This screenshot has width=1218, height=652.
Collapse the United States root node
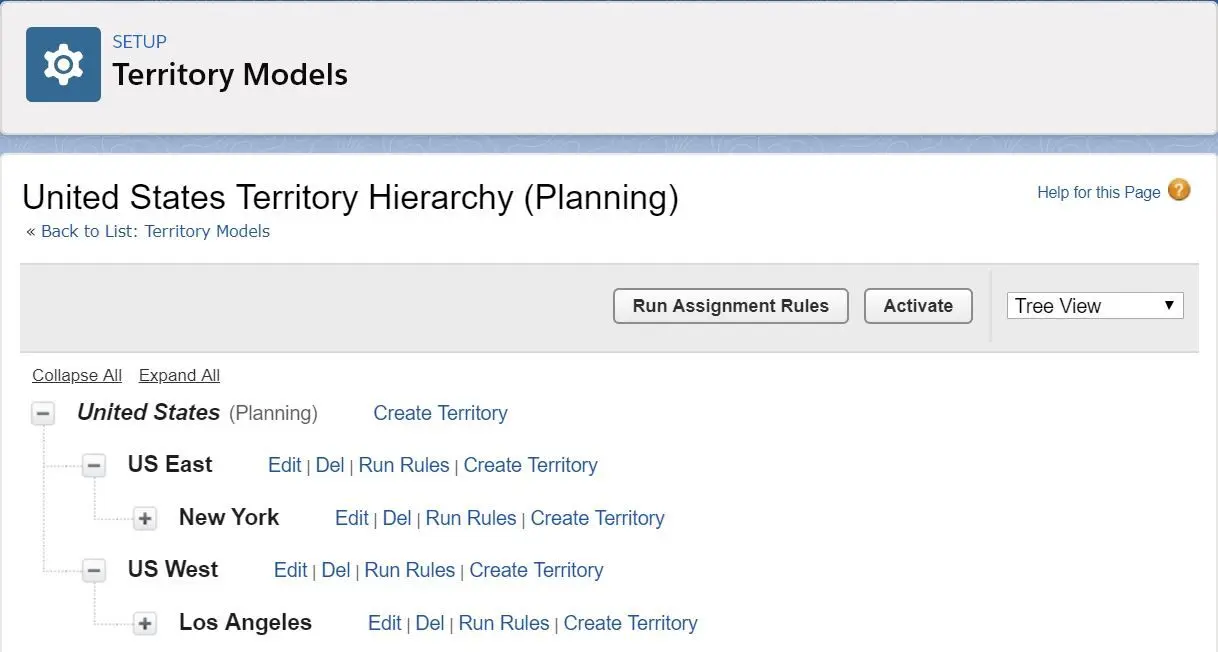43,414
